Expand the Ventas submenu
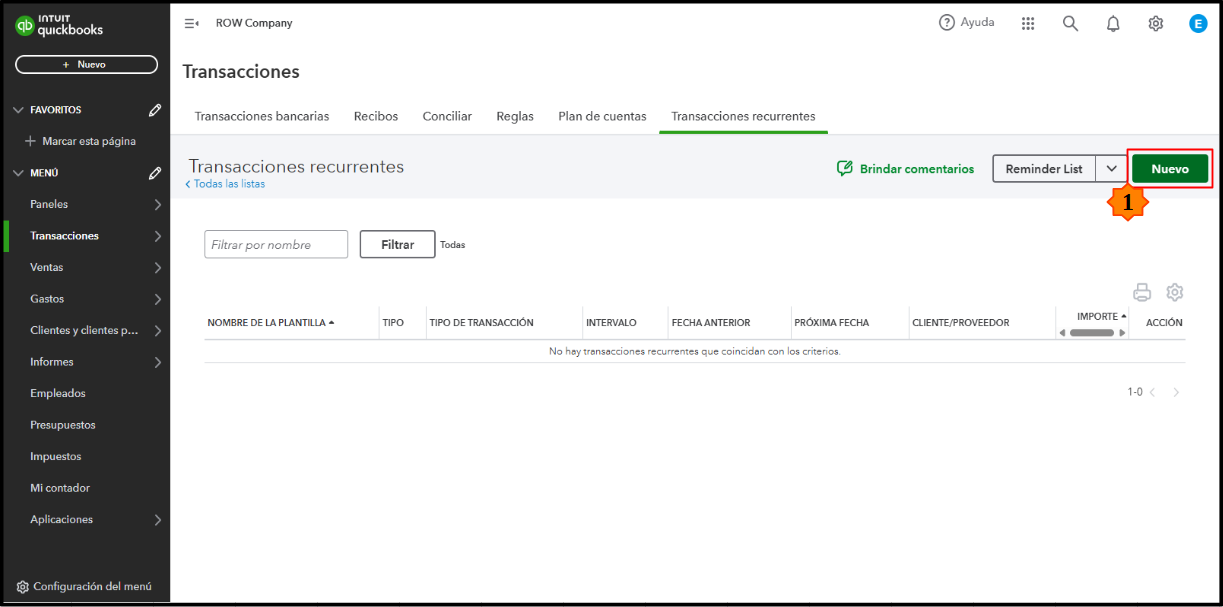The height and width of the screenshot is (607, 1223). (157, 267)
